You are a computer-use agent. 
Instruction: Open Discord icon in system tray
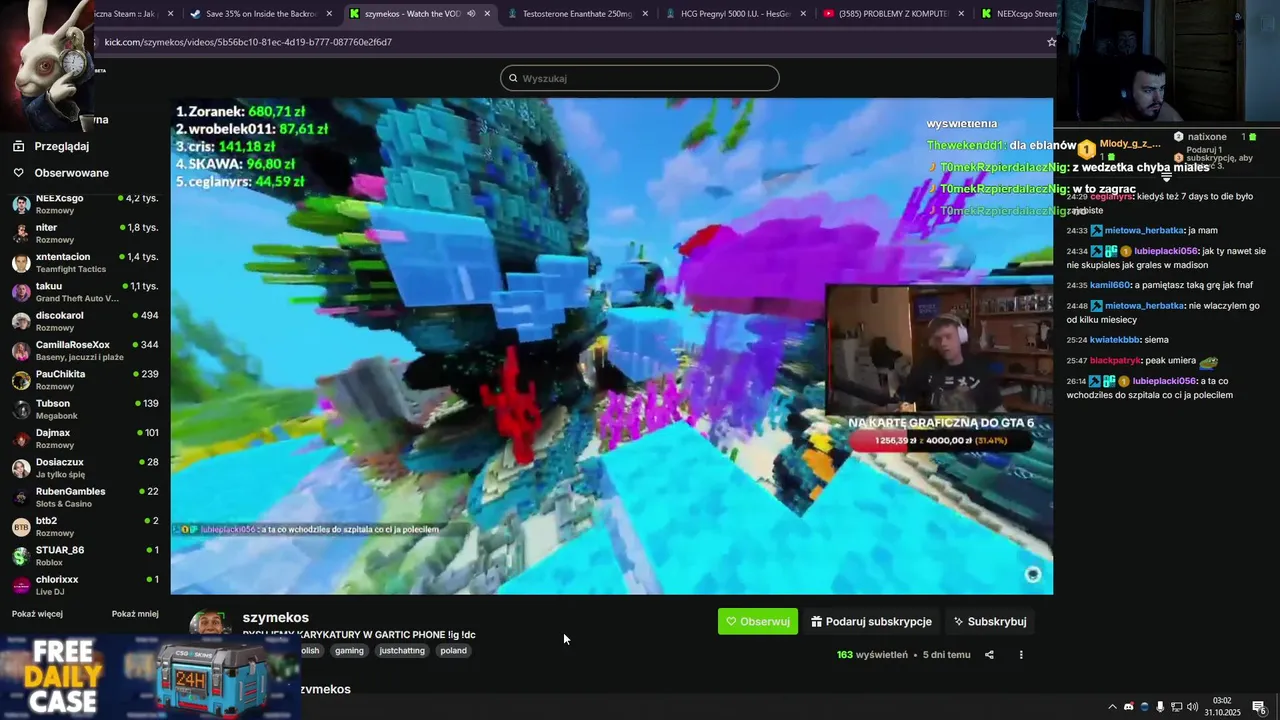coord(1129,707)
